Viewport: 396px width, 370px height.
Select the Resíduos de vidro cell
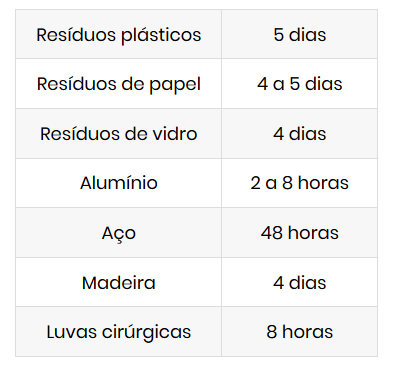(119, 133)
